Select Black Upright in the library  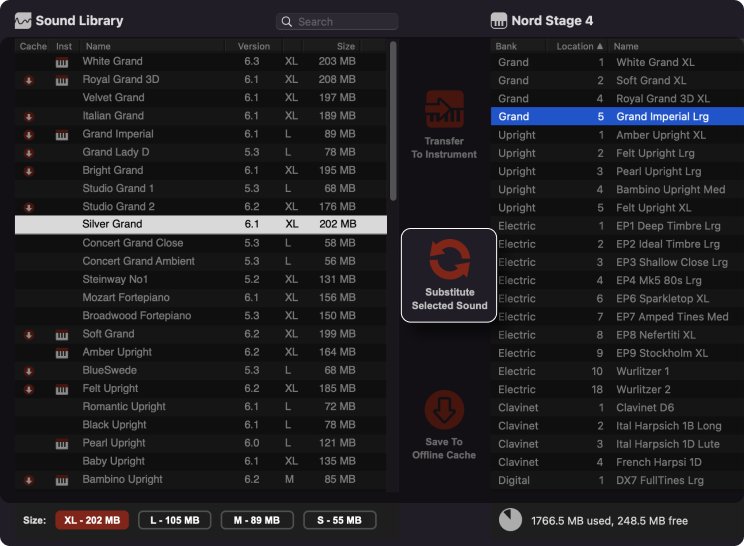(x=201, y=425)
